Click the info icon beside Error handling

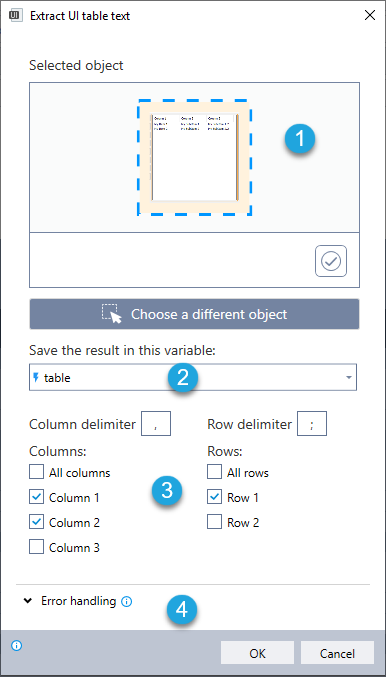click(127, 601)
